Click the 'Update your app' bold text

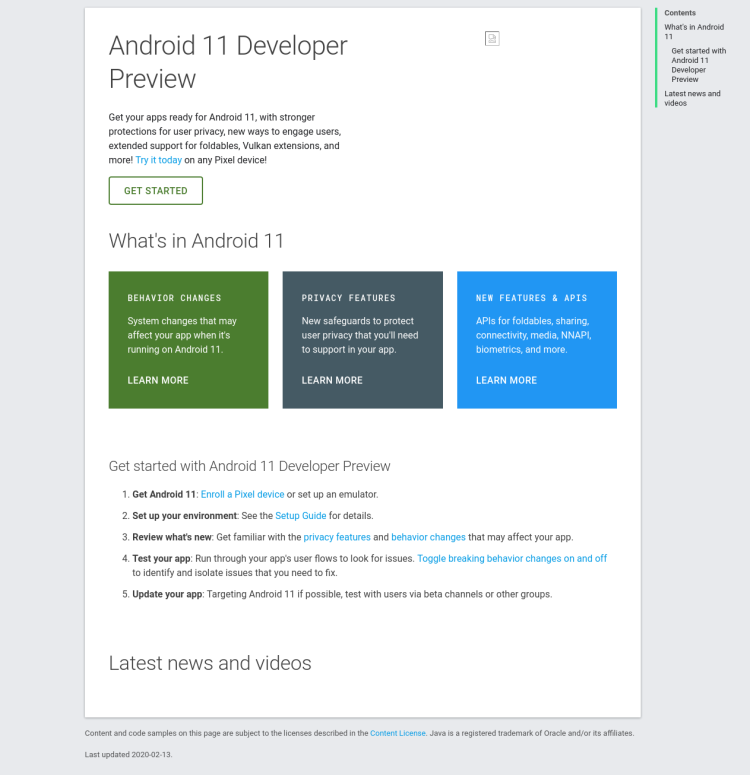tap(167, 594)
